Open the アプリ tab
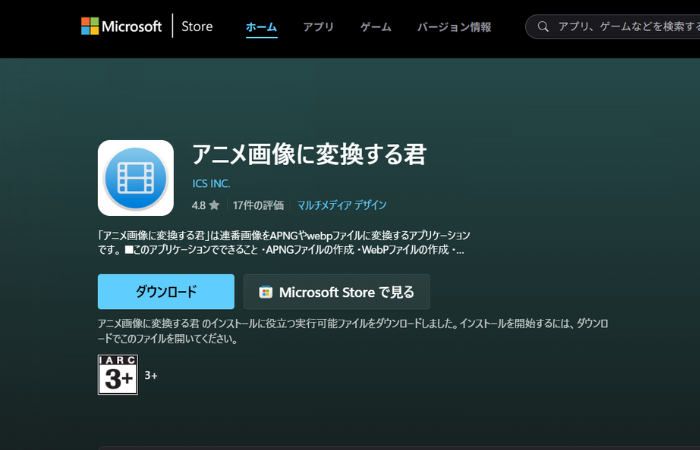 318,27
